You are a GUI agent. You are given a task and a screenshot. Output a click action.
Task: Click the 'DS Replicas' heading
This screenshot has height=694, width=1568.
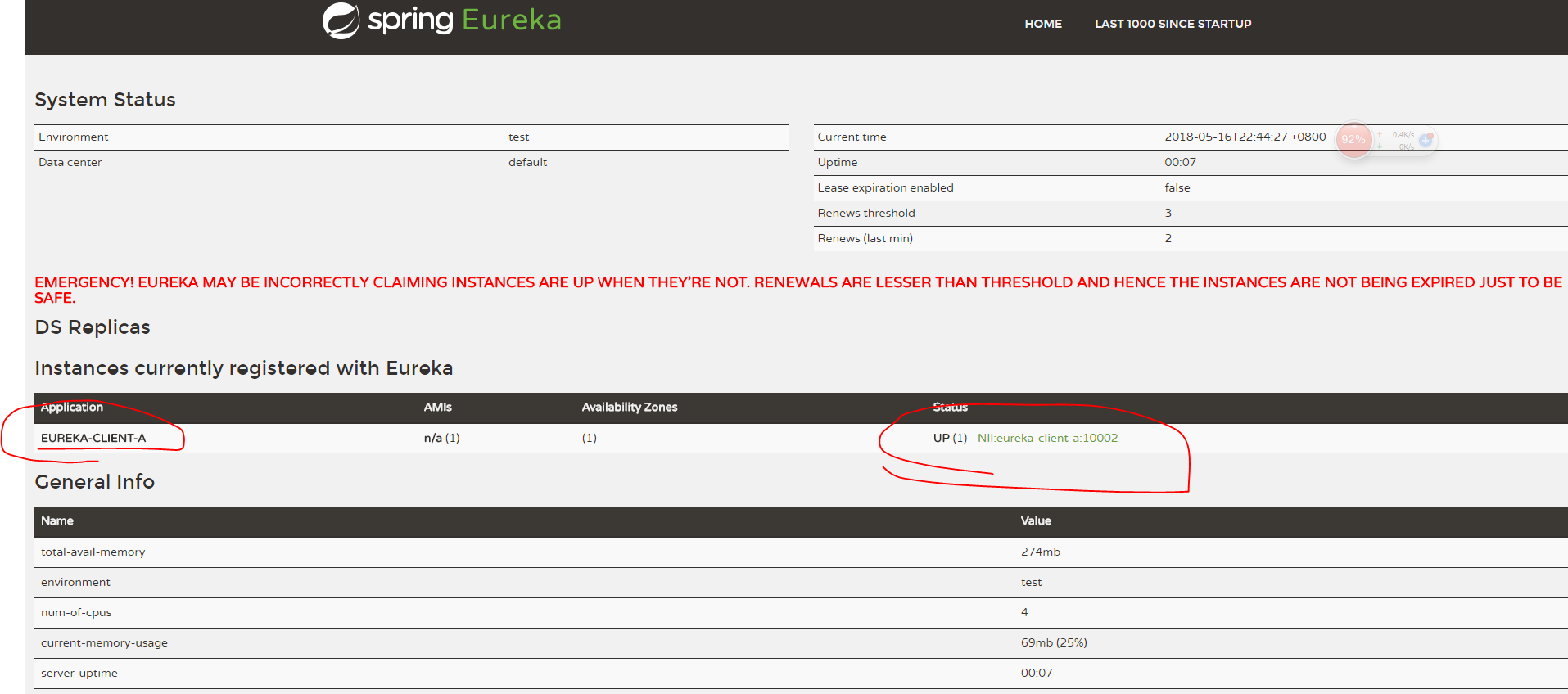pyautogui.click(x=93, y=327)
